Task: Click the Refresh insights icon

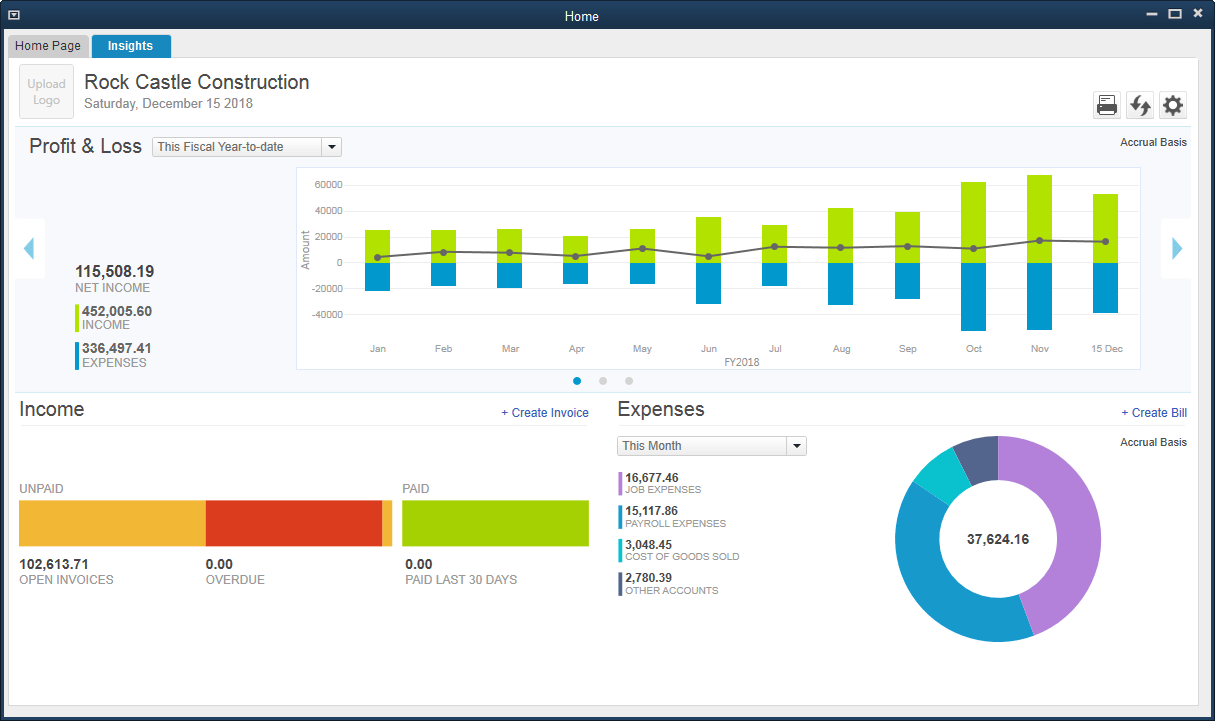Action: (x=1140, y=104)
